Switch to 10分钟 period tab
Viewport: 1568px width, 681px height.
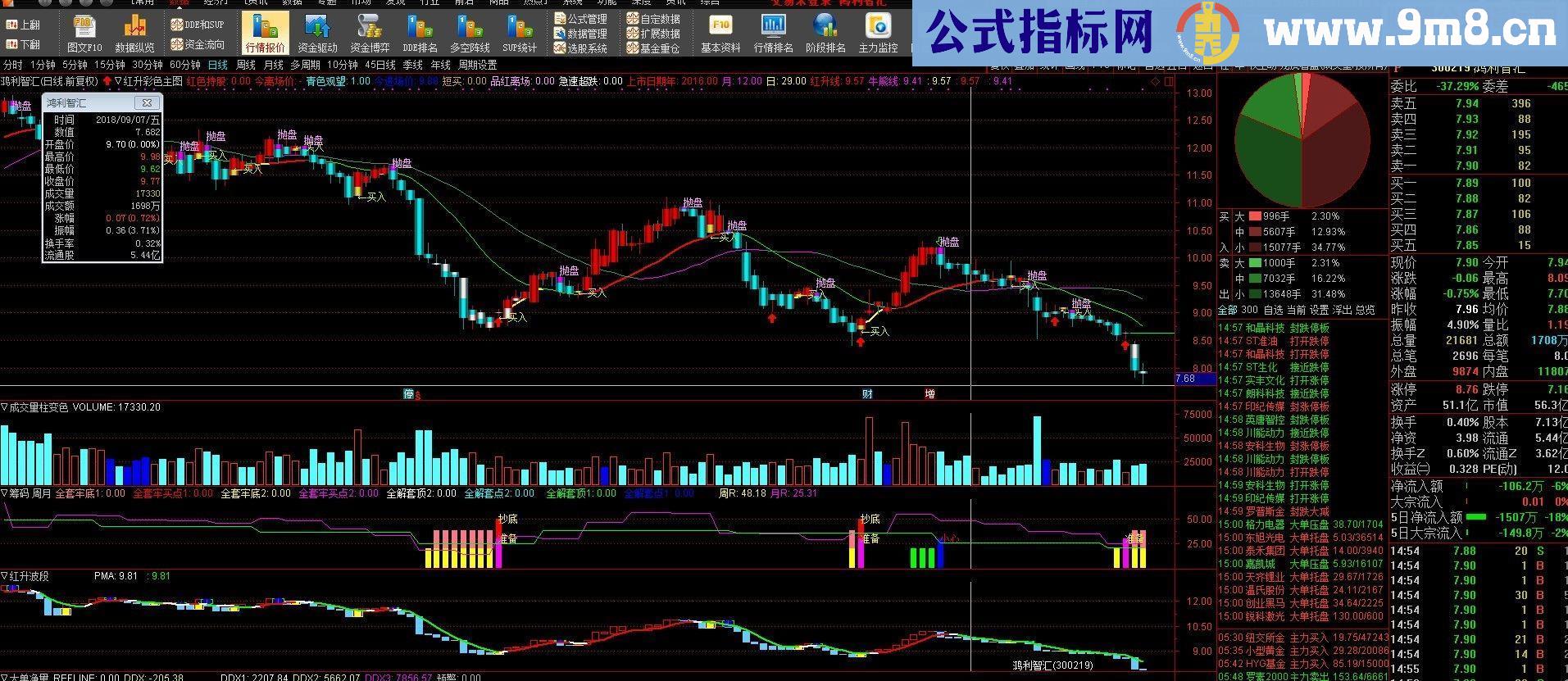343,65
